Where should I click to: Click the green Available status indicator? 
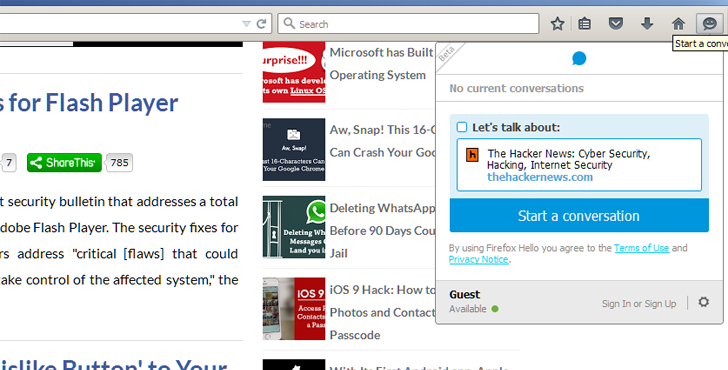pos(495,309)
